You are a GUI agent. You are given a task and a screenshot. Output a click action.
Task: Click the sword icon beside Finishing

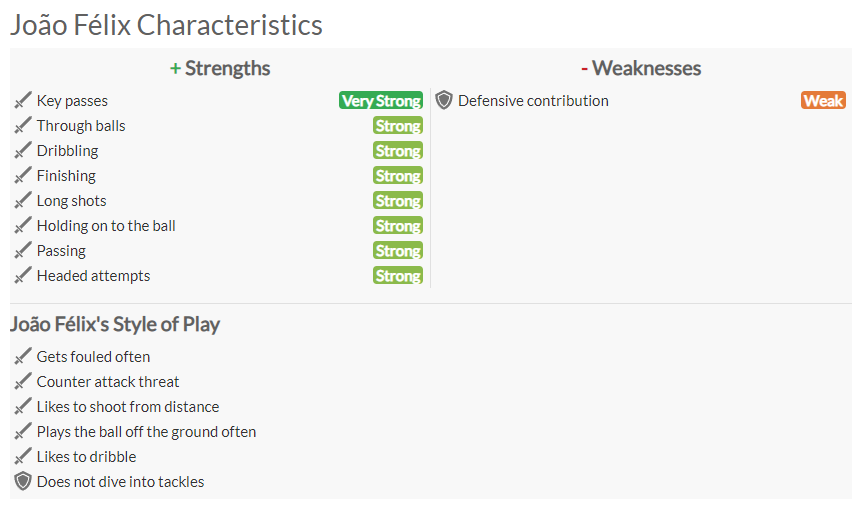23,176
